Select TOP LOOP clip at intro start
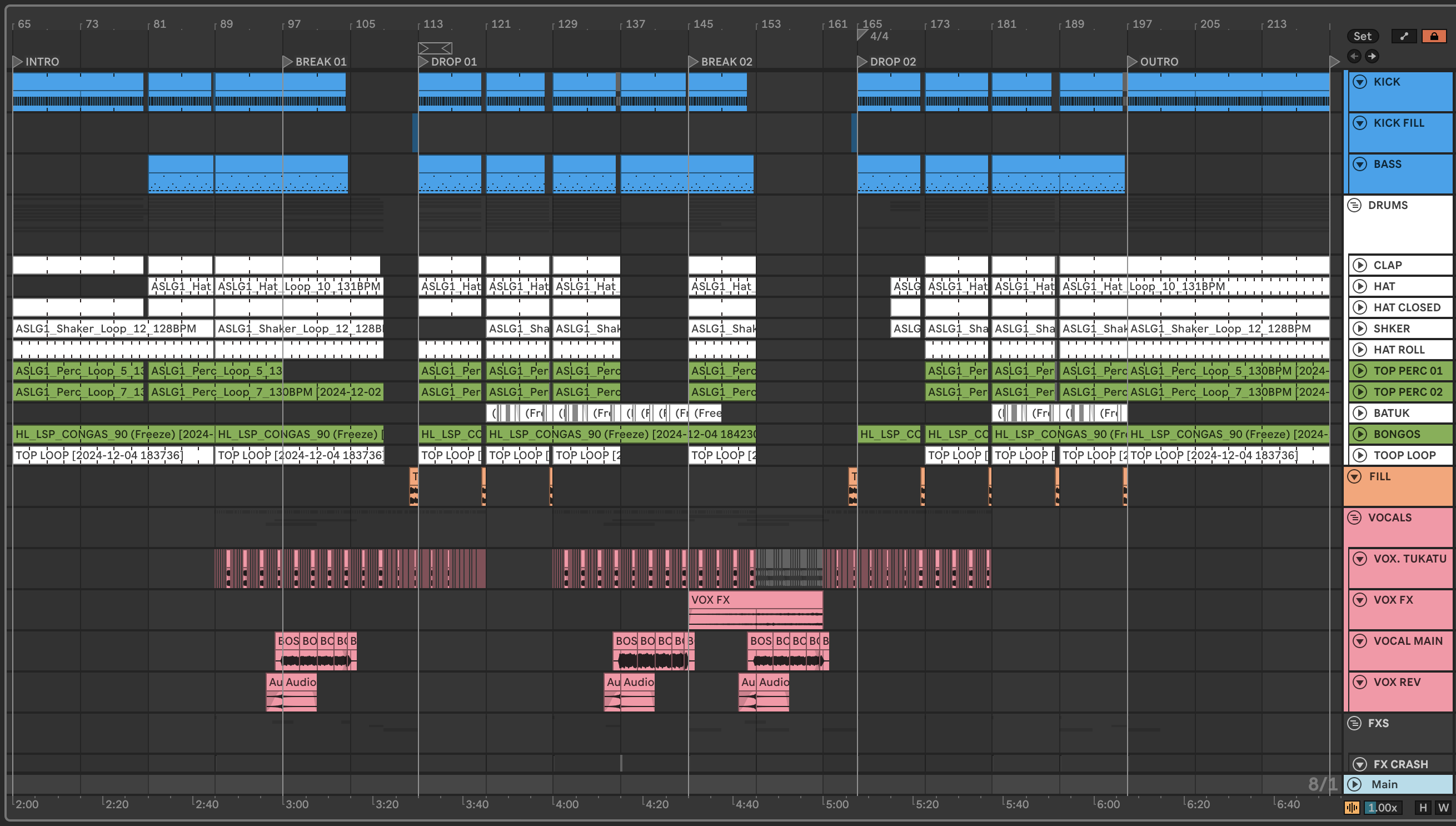Image resolution: width=1456 pixels, height=826 pixels. pos(113,455)
